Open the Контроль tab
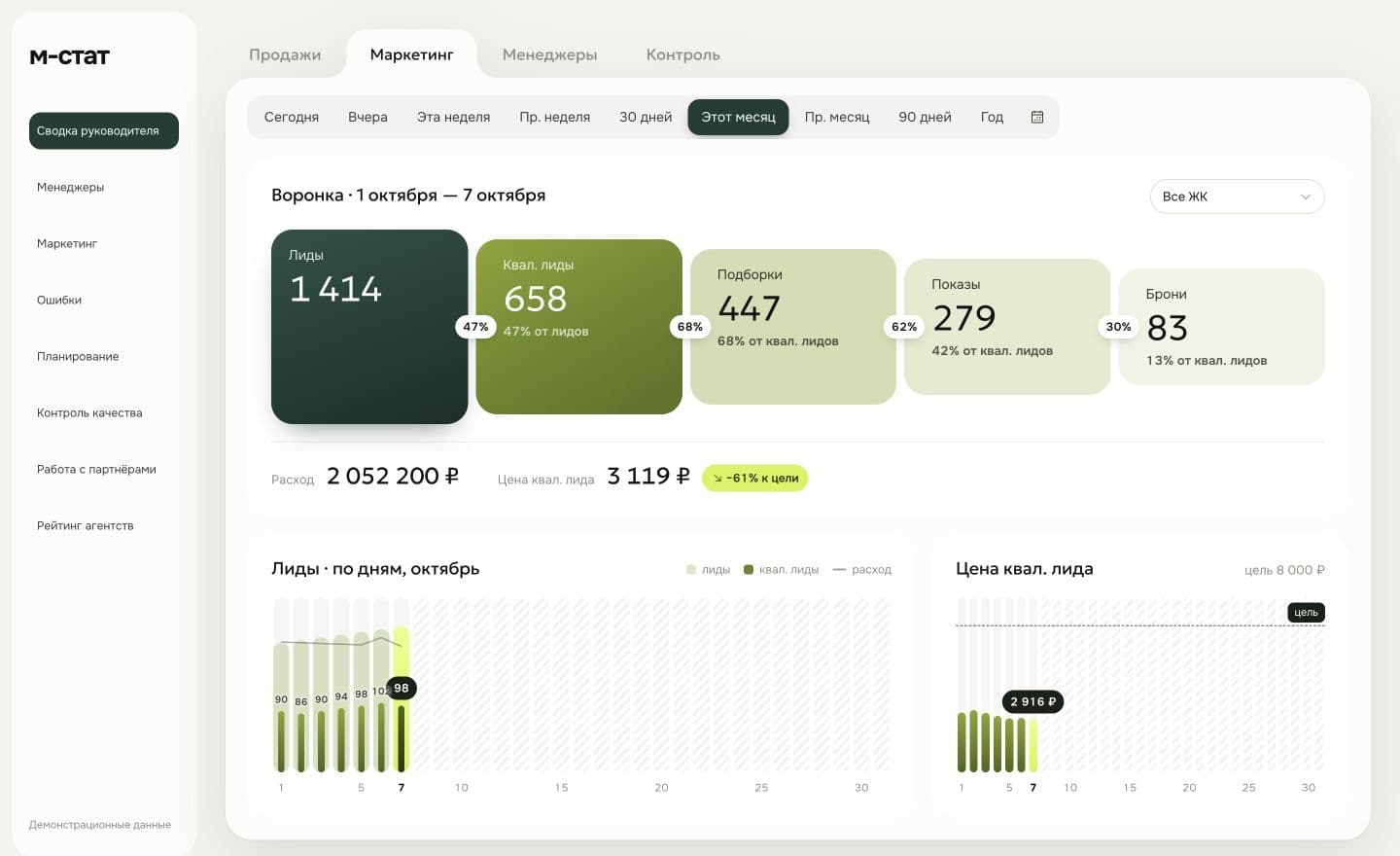This screenshot has width=1400, height=856. tap(682, 54)
